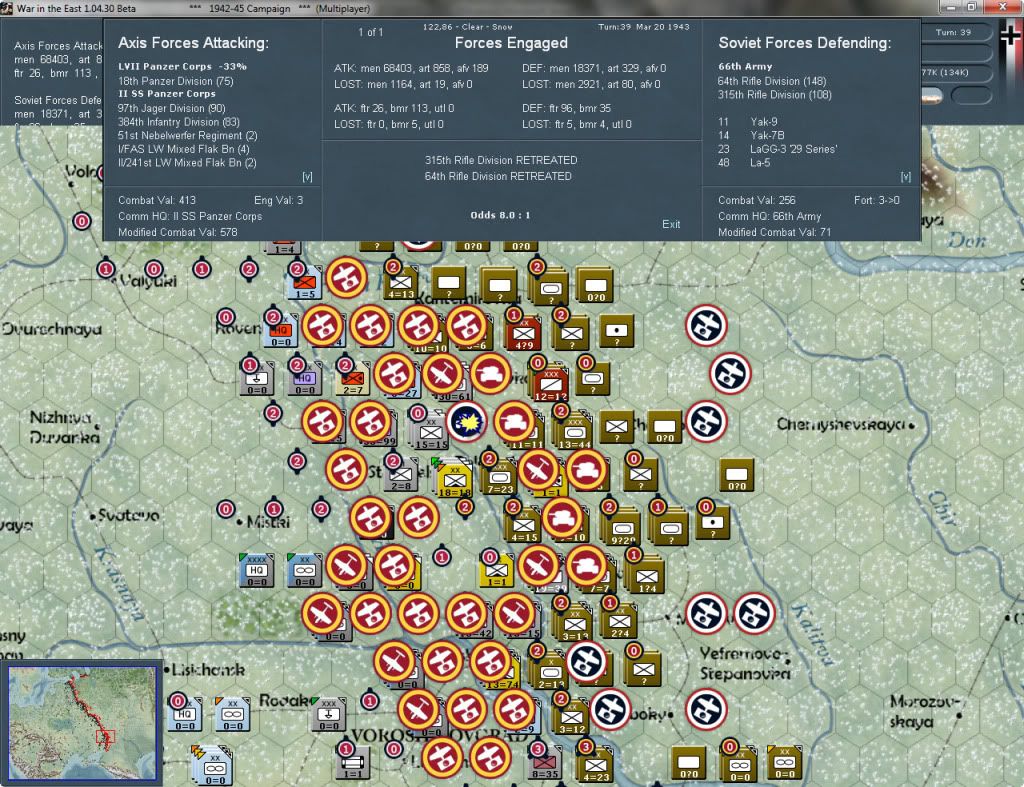The image size is (1024, 787).
Task: Click the La-5 aircraft row
Action: pos(744,163)
